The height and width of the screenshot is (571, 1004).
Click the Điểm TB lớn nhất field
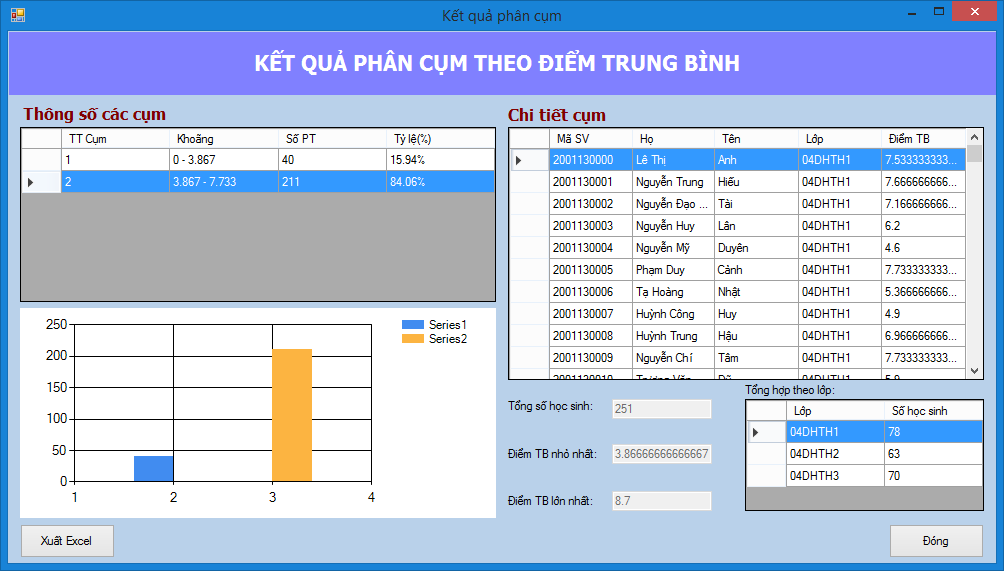[661, 501]
